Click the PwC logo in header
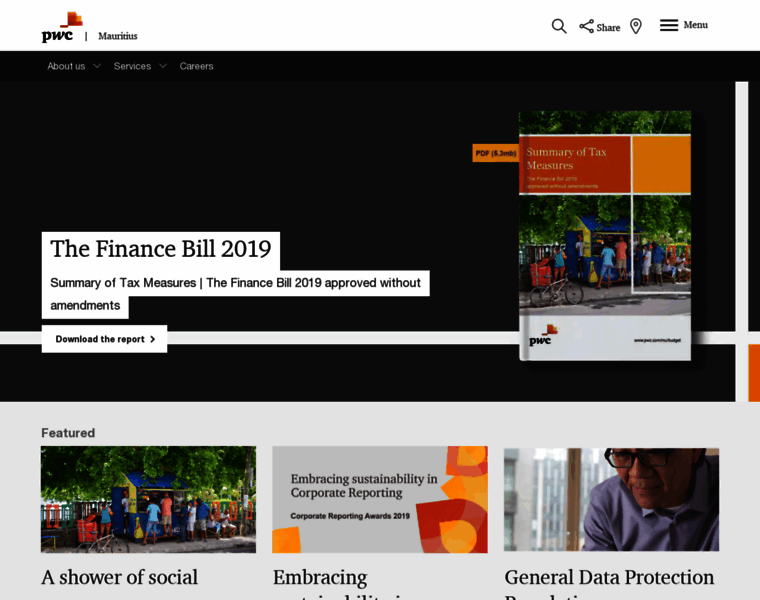The image size is (760, 600). point(62,27)
